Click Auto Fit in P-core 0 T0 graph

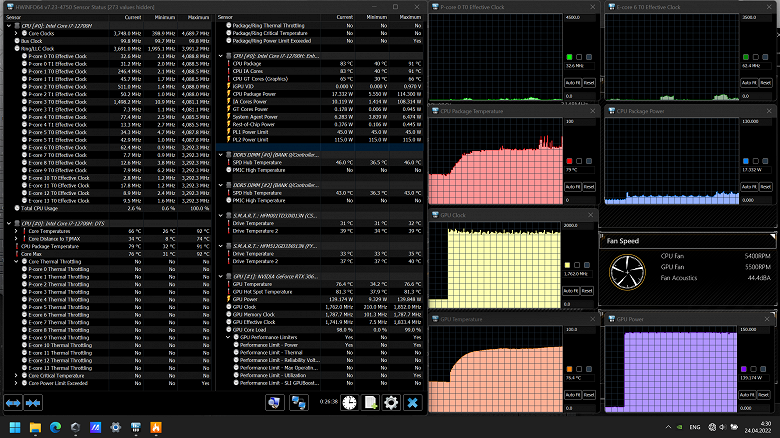pyautogui.click(x=572, y=83)
